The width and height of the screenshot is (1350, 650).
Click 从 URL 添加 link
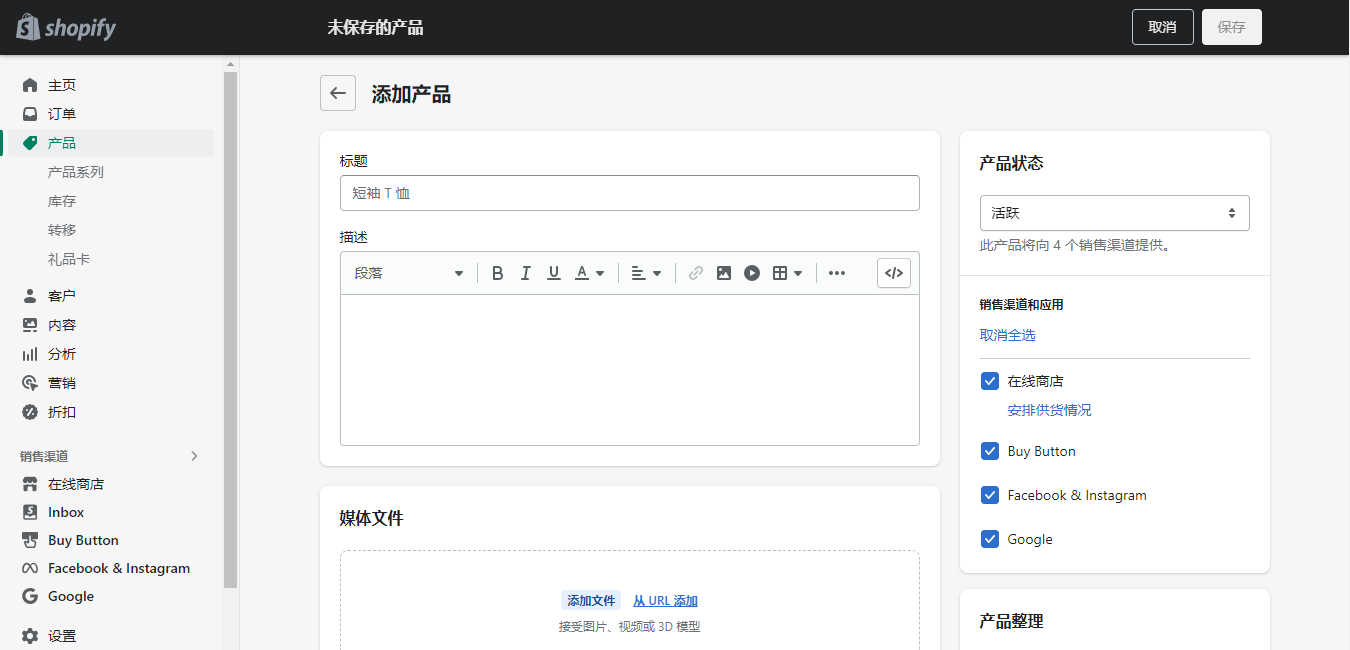(665, 601)
